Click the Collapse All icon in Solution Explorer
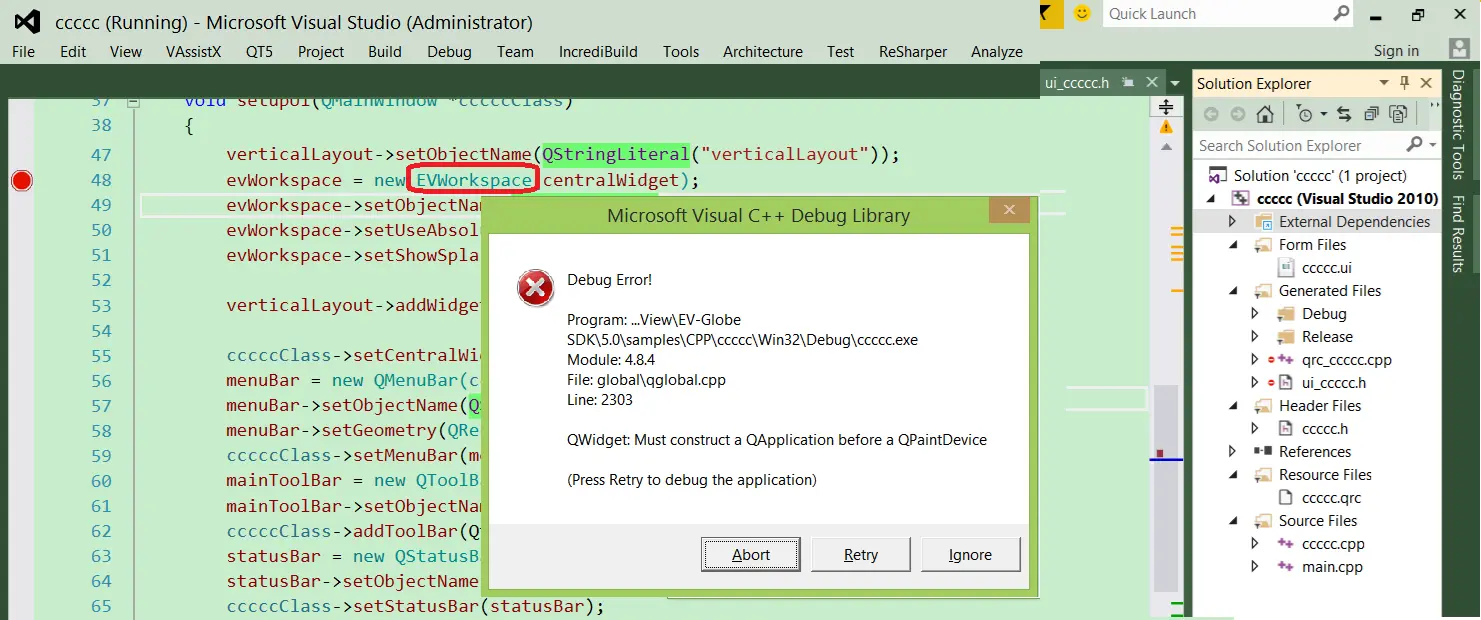Viewport: 1481px width, 620px height. pos(1371,114)
